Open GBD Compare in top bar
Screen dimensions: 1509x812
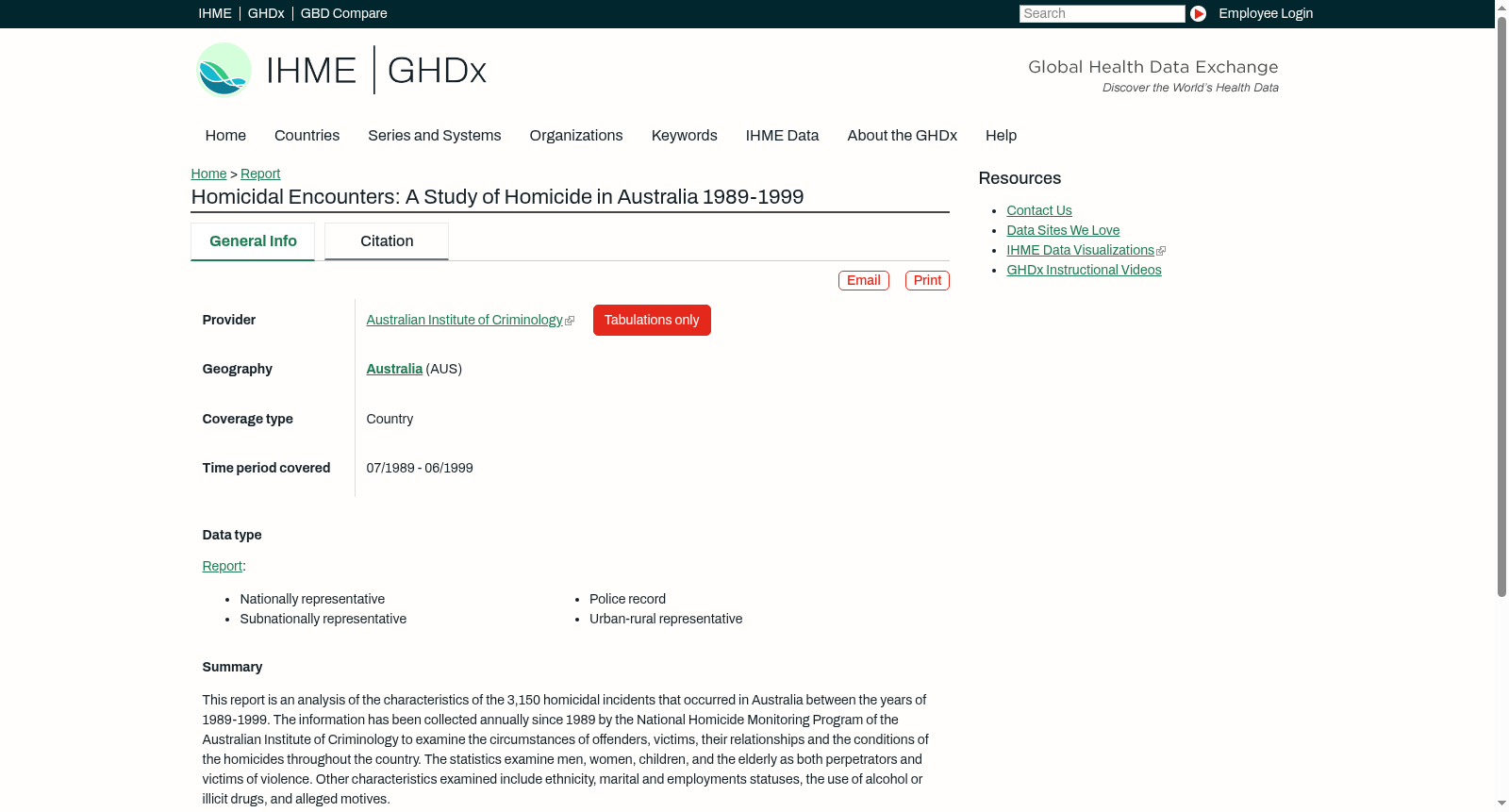click(344, 13)
